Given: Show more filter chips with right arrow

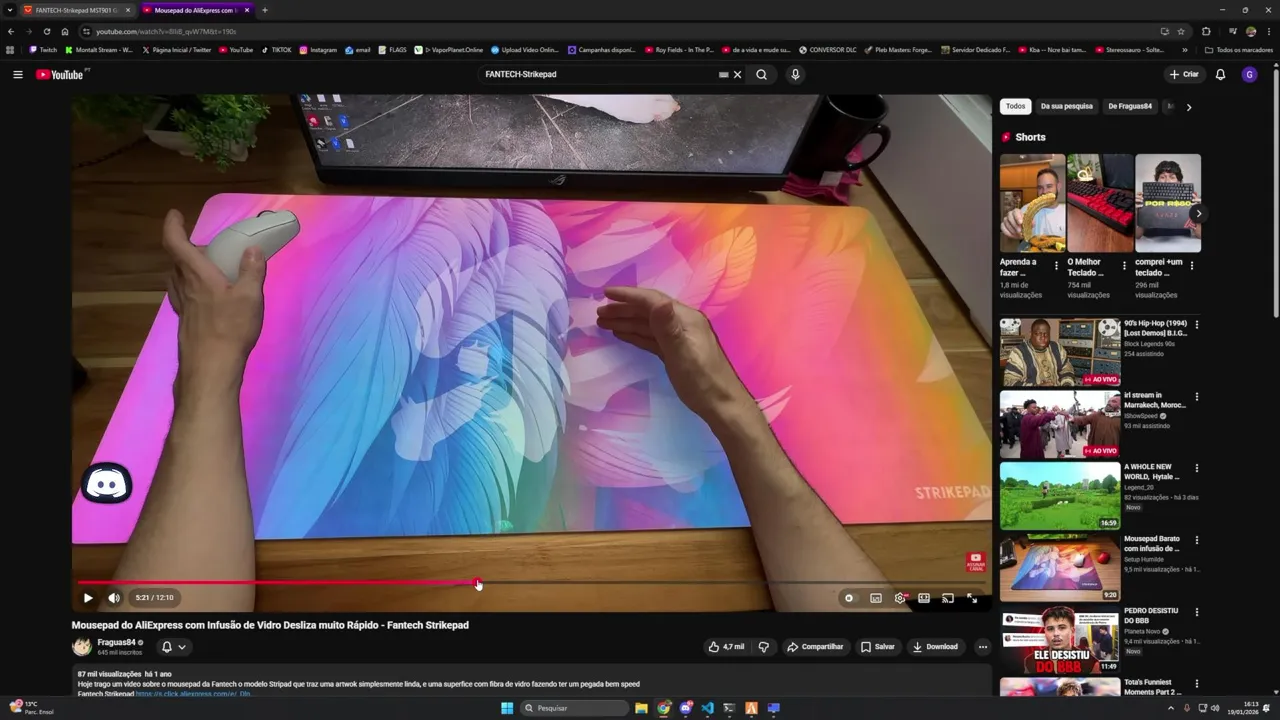Looking at the screenshot, I should coord(1188,107).
